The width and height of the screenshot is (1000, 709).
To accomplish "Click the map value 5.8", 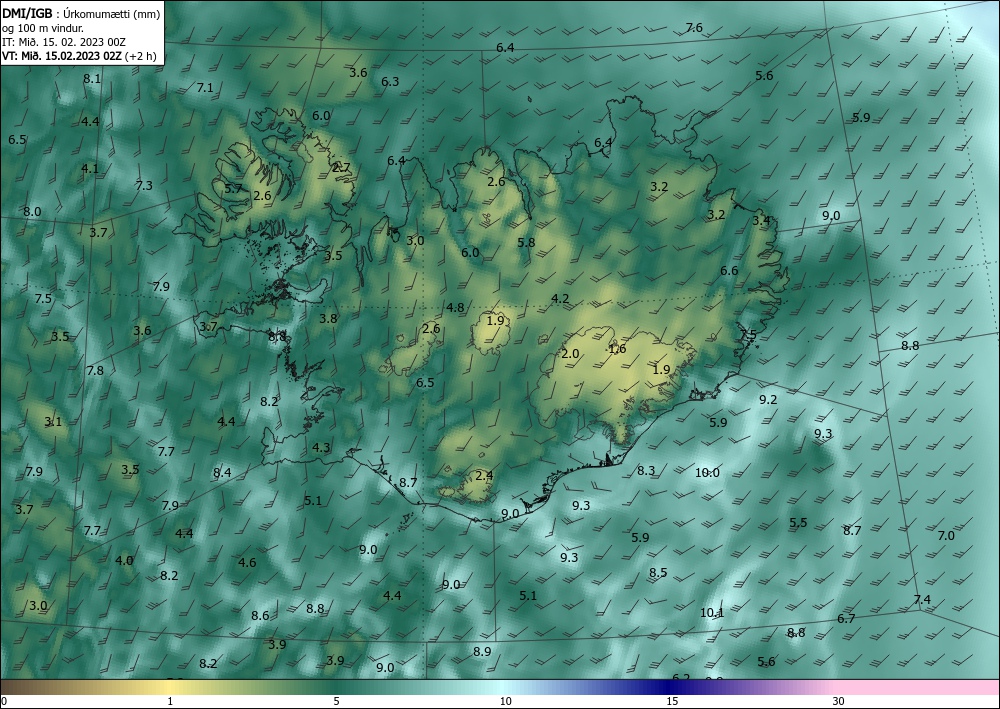I will point(526,242).
